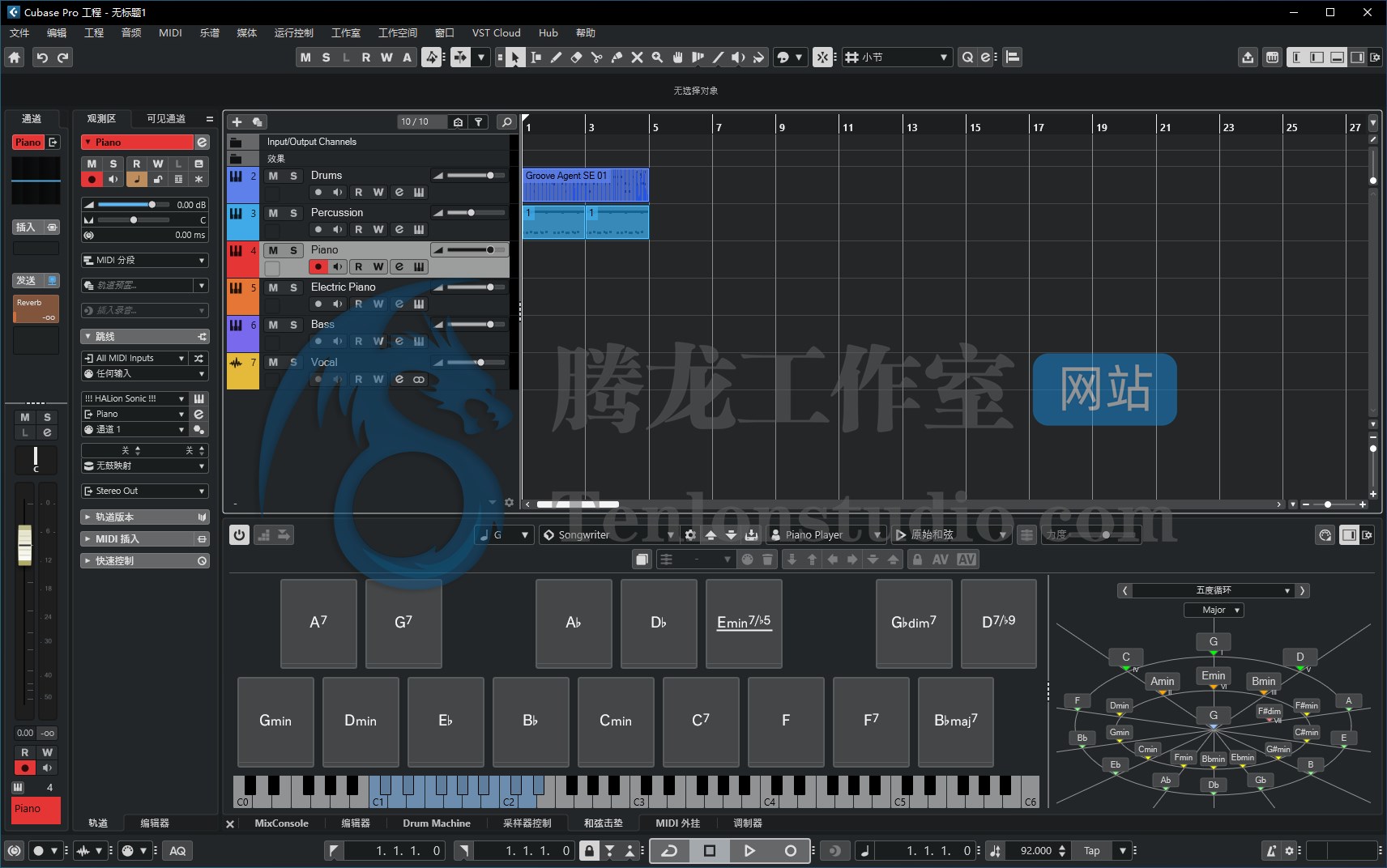Select the Split (scissors) tool
The width and height of the screenshot is (1387, 868).
coord(597,57)
